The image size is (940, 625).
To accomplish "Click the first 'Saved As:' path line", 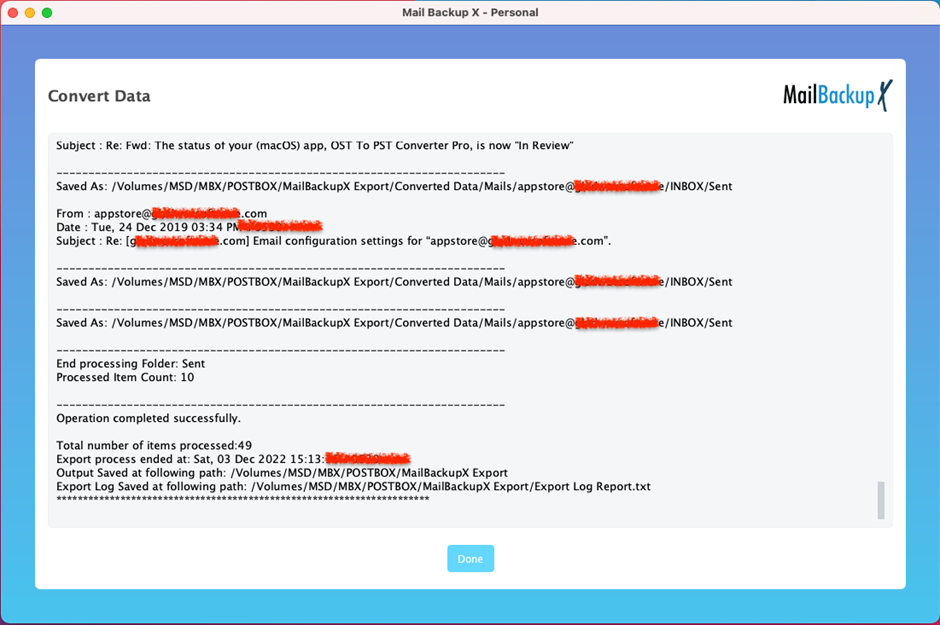I will click(x=394, y=186).
